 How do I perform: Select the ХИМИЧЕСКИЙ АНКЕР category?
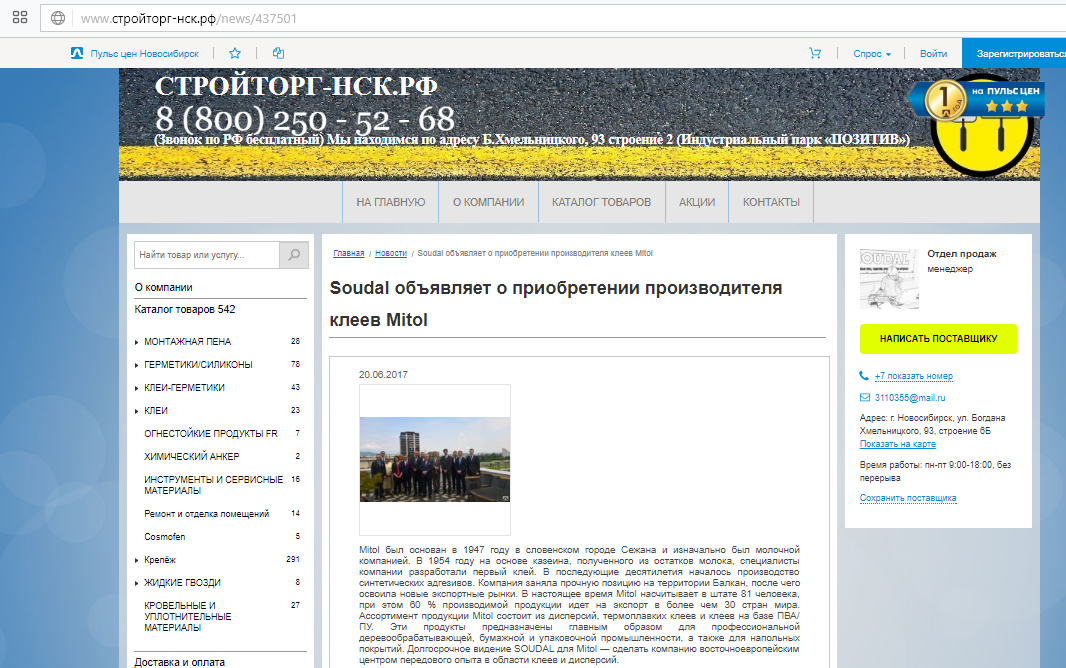click(x=192, y=457)
